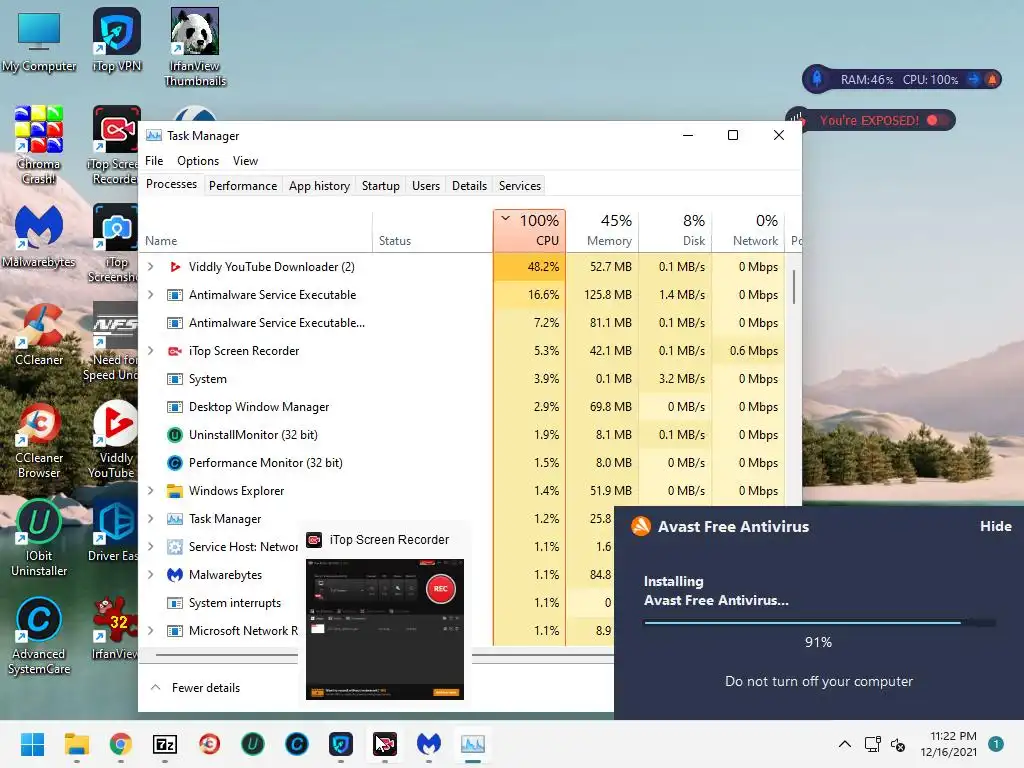Click the rocket boost icon in RAM widget
This screenshot has height=768, width=1024.
[816, 79]
